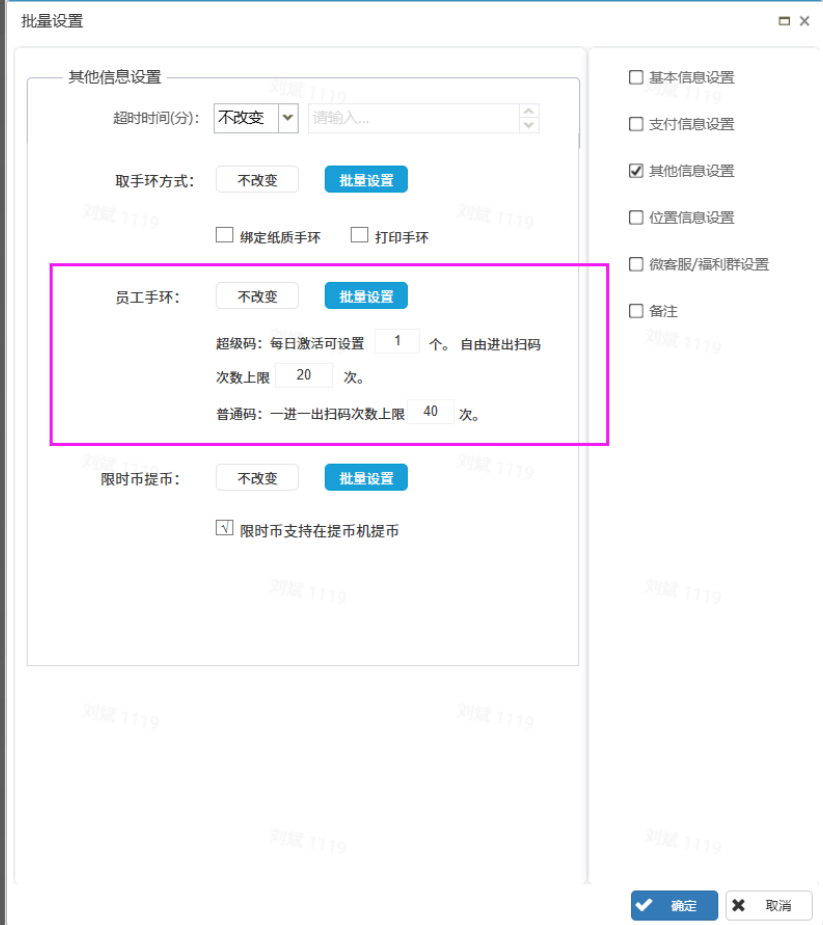The height and width of the screenshot is (925, 823).
Task: Check 支付信息设置 in the side panel
Action: (636, 124)
